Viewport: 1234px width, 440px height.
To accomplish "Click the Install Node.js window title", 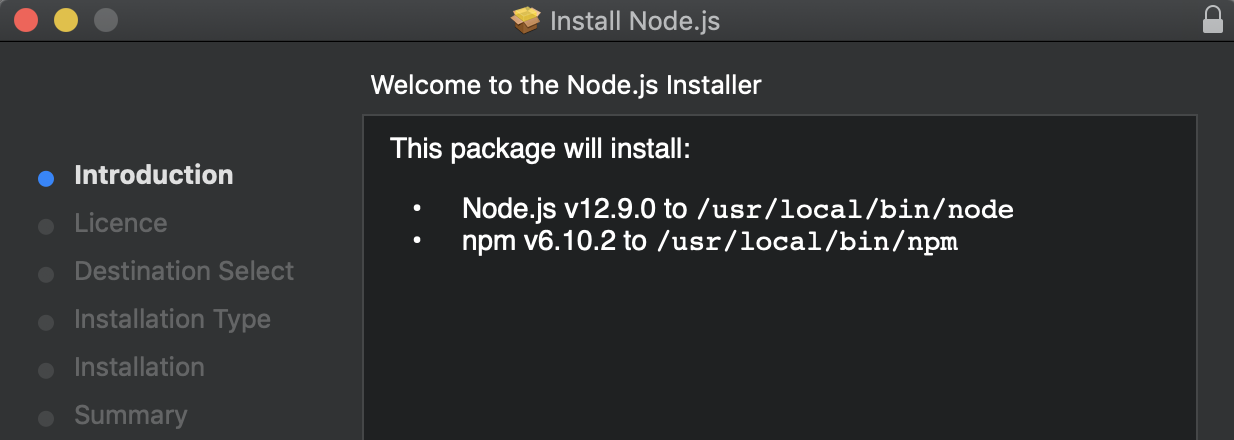I will click(x=635, y=21).
